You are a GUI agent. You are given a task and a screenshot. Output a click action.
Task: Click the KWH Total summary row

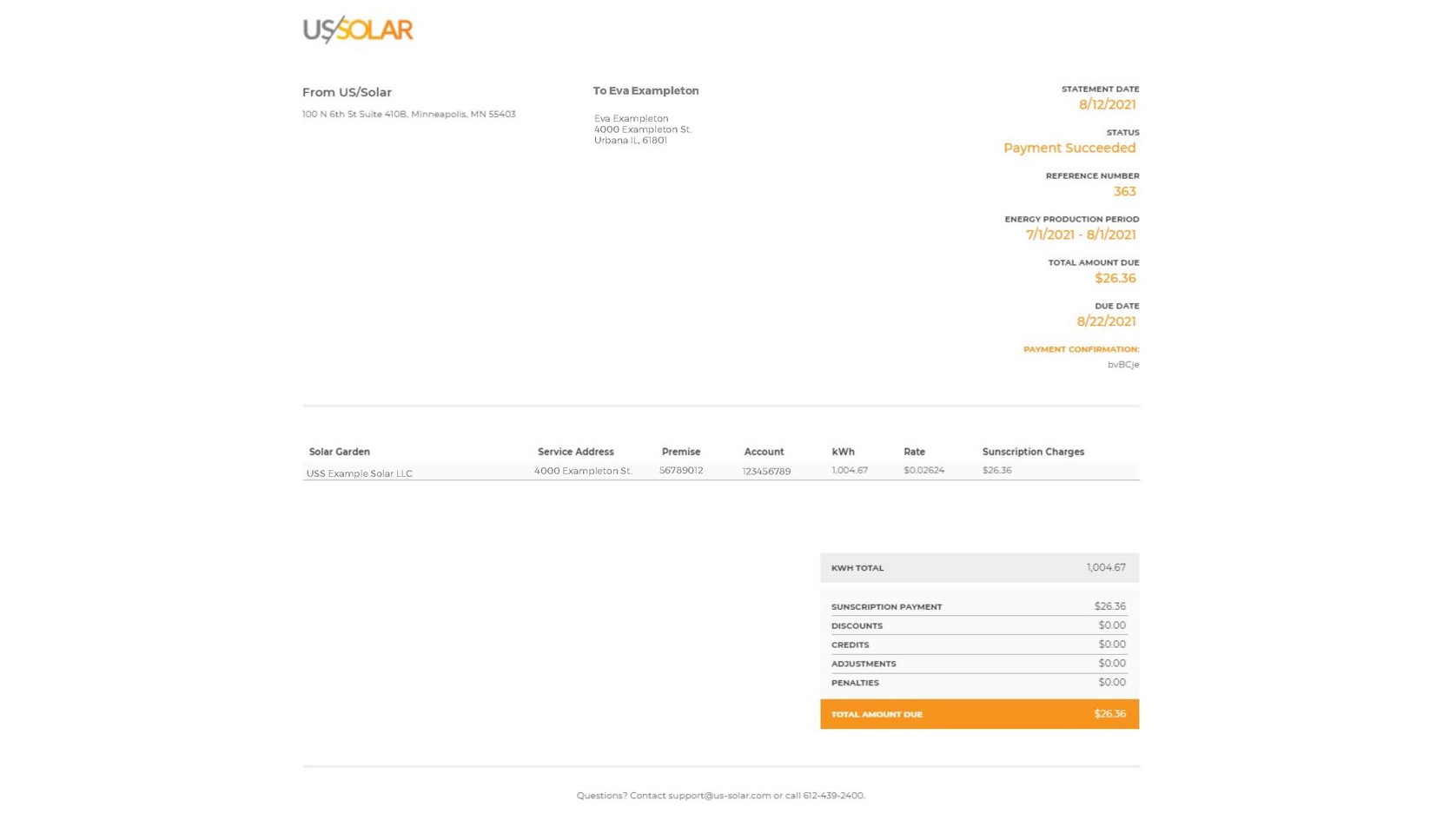point(978,568)
